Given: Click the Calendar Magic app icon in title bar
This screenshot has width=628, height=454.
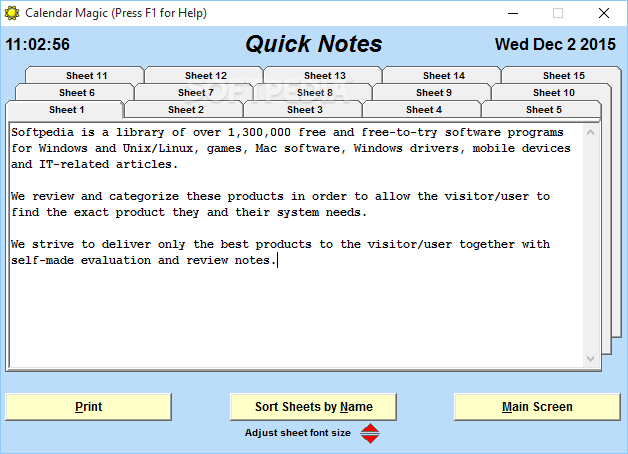Looking at the screenshot, I should (12, 13).
